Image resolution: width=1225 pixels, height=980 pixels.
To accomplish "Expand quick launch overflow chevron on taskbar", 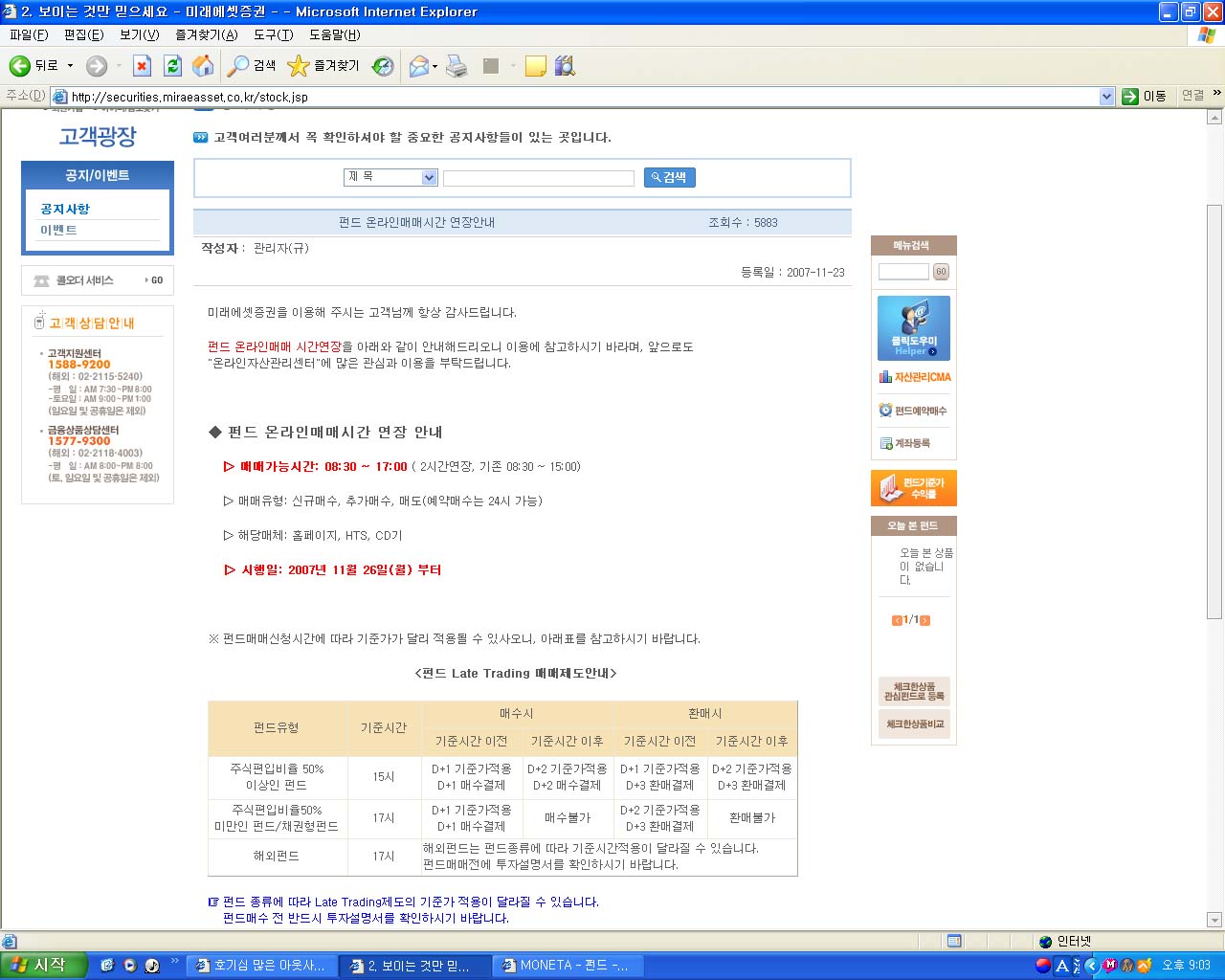I will (175, 961).
